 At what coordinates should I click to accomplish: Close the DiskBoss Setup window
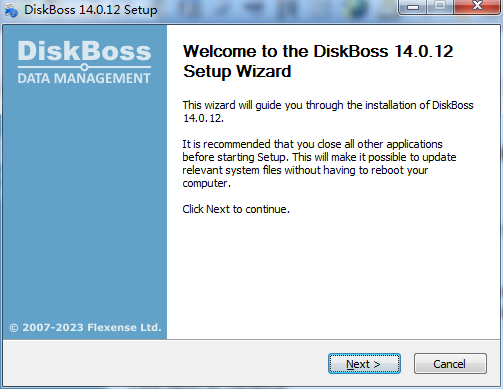click(x=477, y=6)
